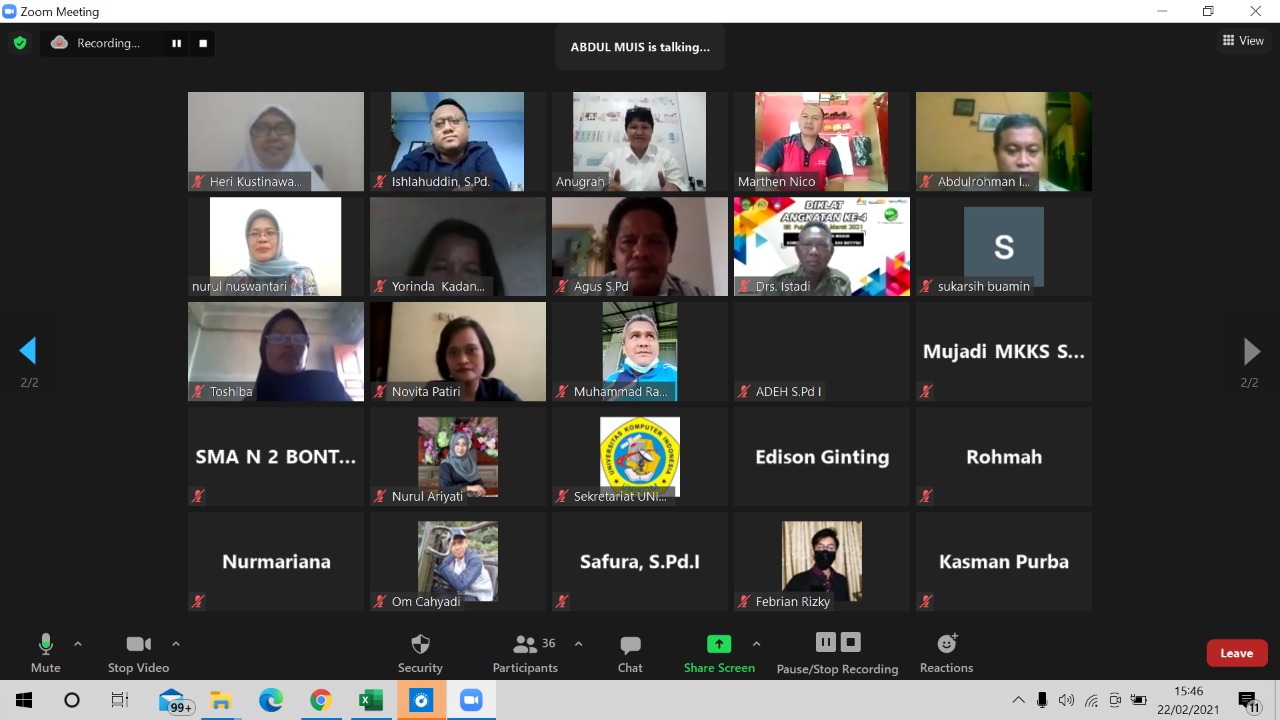
Task: Open the Chat panel
Action: tap(630, 653)
